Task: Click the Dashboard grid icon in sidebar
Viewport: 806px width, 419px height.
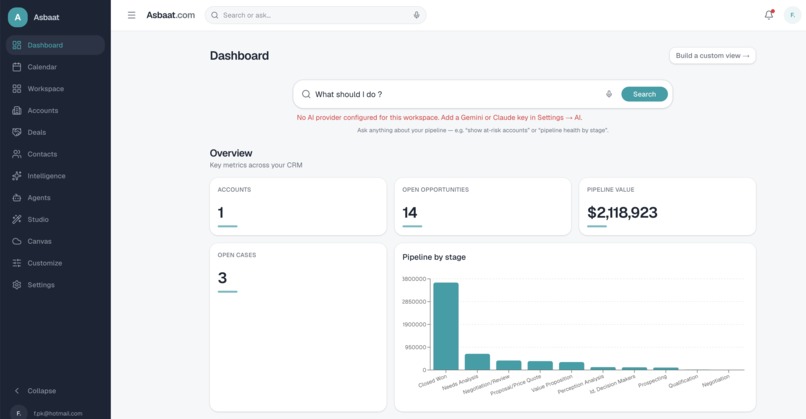Action: pos(17,45)
